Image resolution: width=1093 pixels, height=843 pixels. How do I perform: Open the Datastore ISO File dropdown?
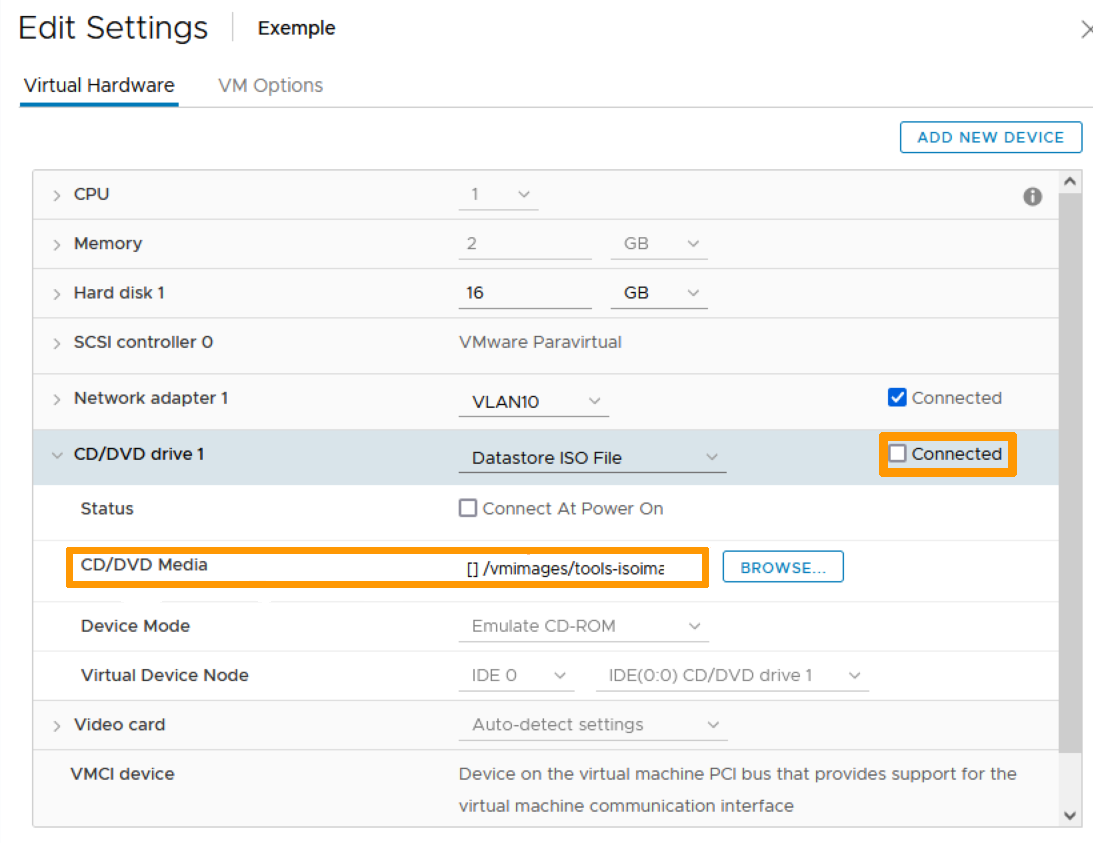(592, 458)
